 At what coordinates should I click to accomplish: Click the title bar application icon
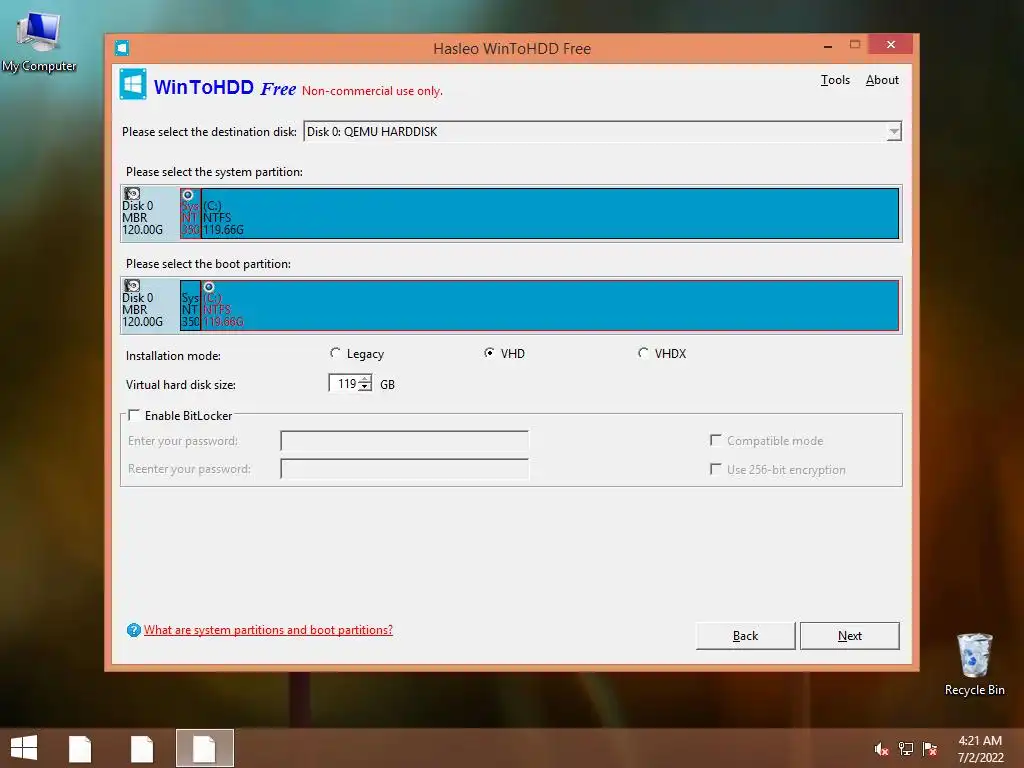pyautogui.click(x=121, y=48)
